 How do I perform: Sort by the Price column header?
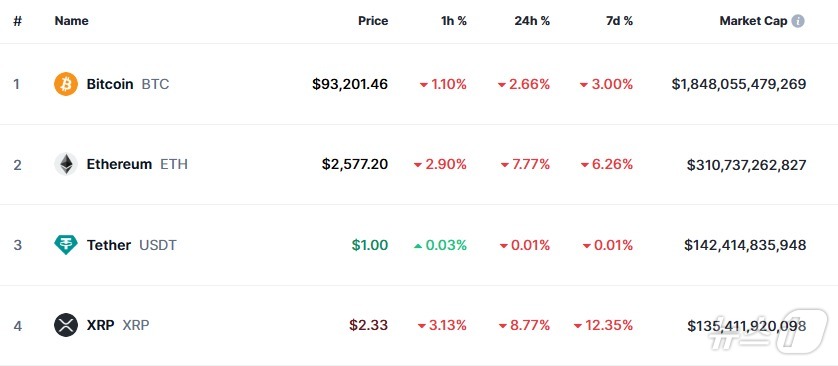[x=373, y=21]
